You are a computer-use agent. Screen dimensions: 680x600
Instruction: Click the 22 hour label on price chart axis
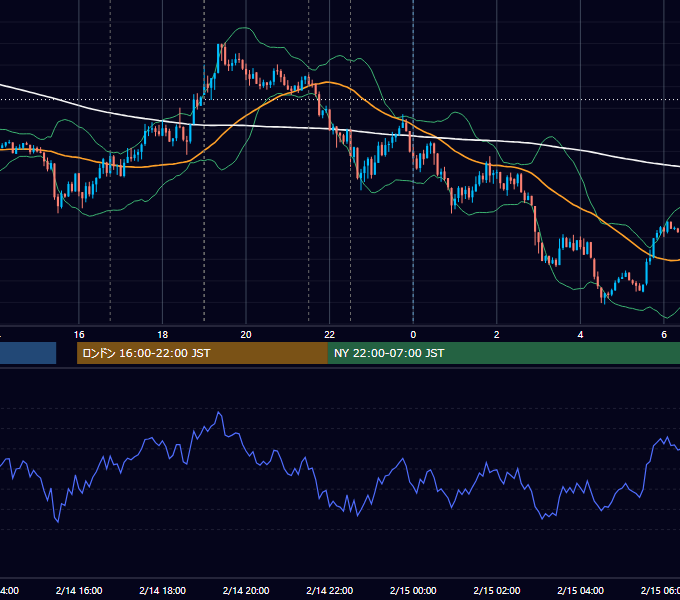click(330, 335)
